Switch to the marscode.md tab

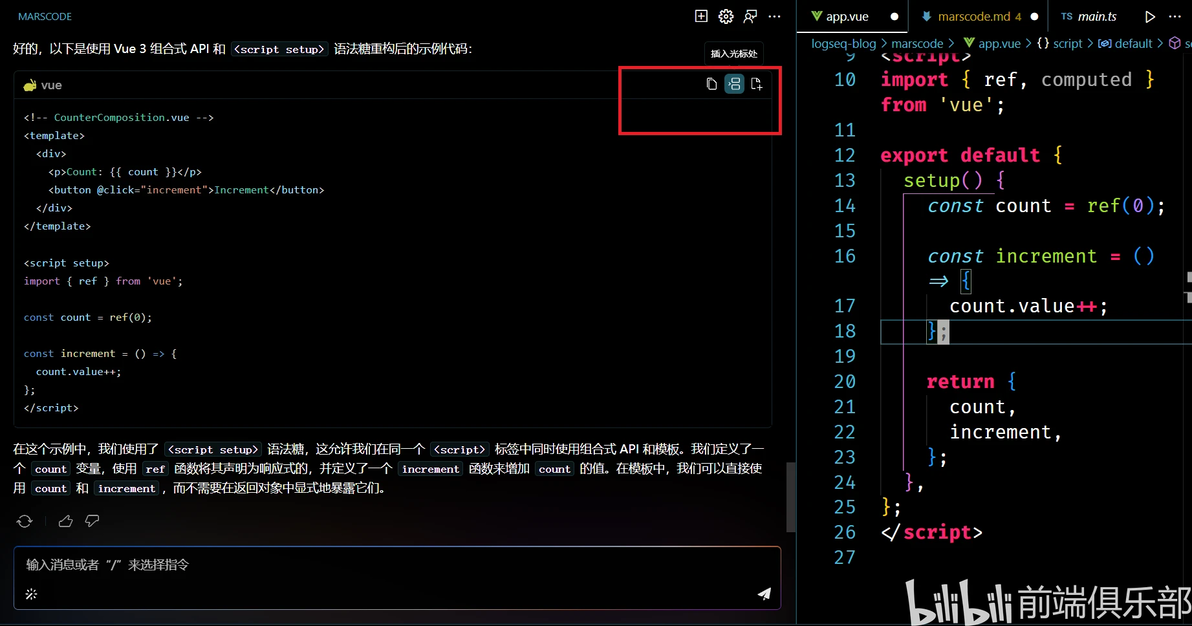click(x=978, y=16)
